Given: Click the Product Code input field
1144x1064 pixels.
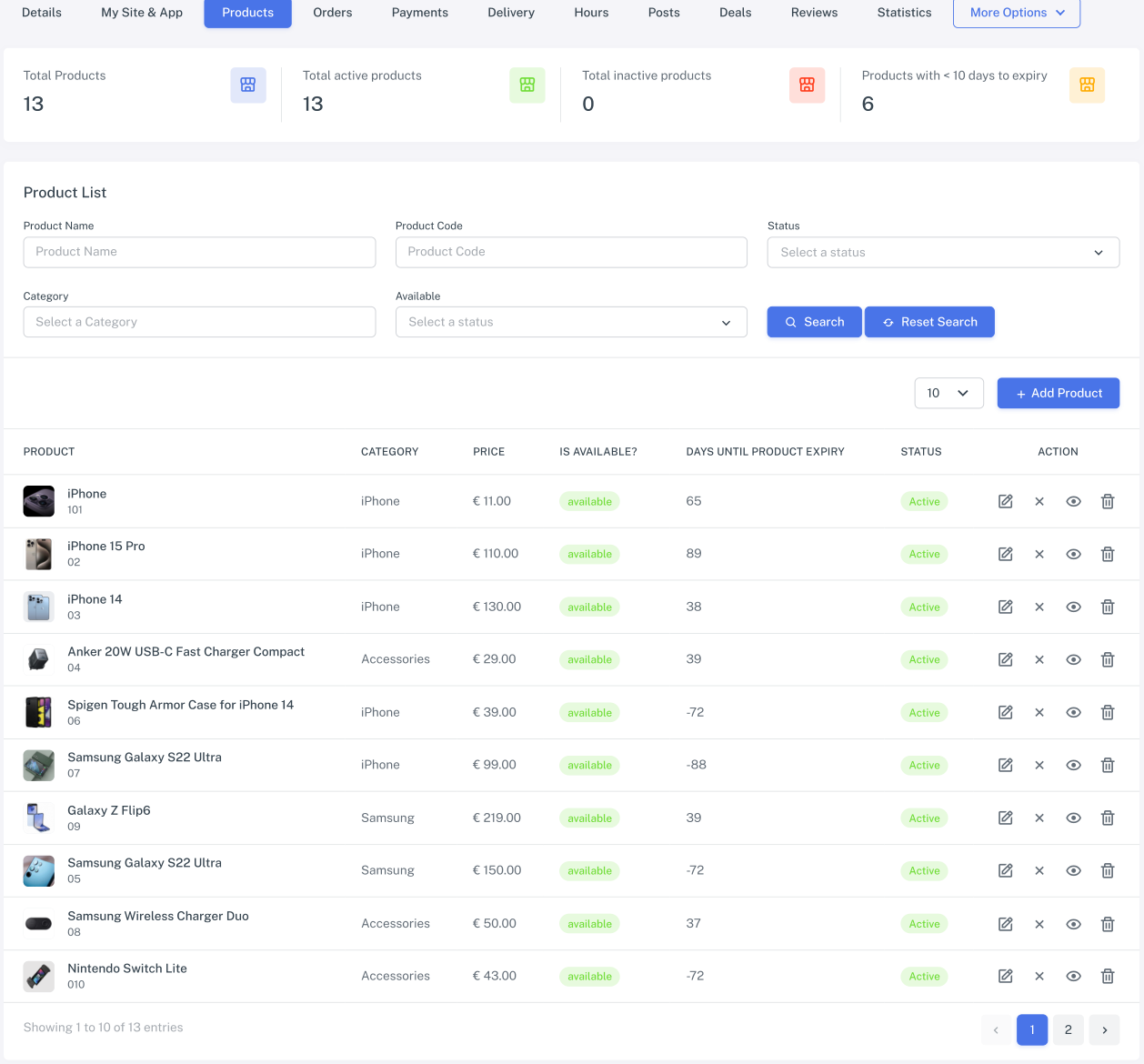Looking at the screenshot, I should 571,252.
